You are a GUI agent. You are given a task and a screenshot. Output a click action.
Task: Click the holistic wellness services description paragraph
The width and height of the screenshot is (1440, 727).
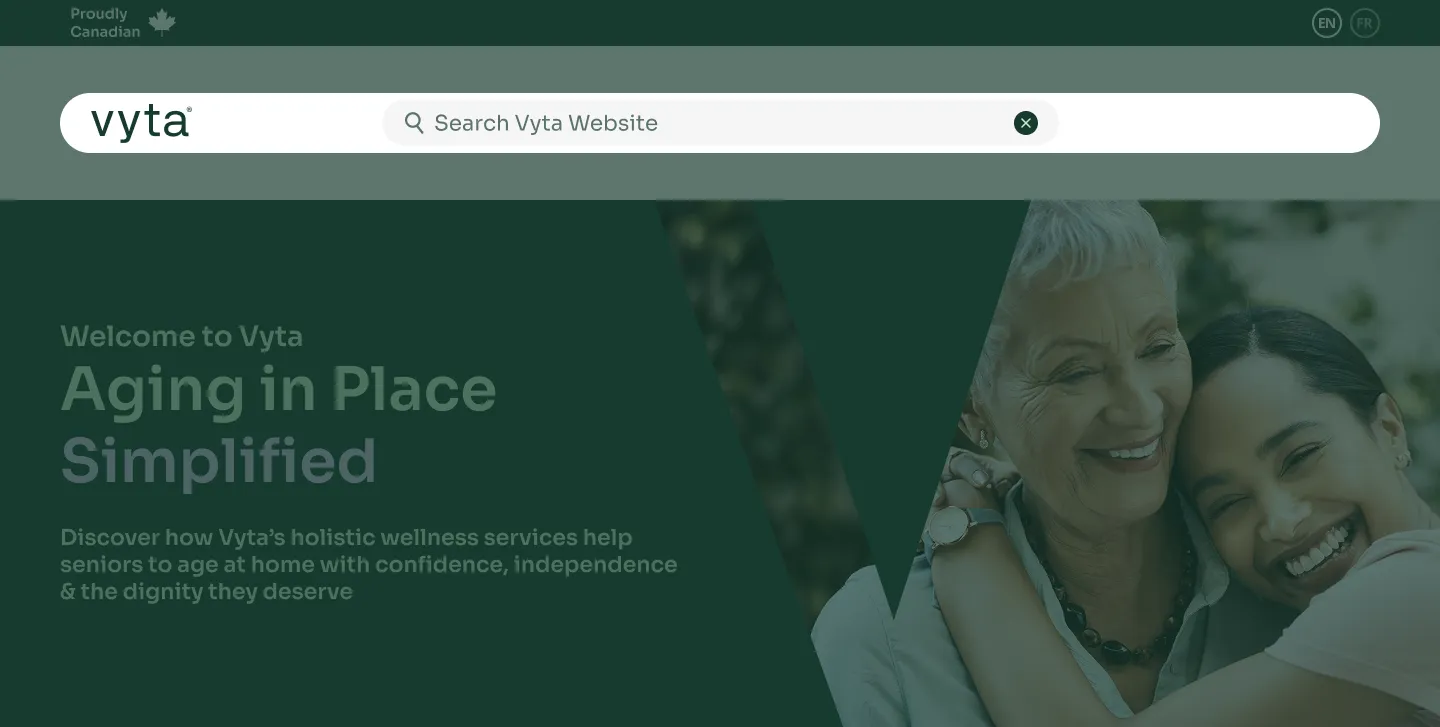tap(368, 564)
